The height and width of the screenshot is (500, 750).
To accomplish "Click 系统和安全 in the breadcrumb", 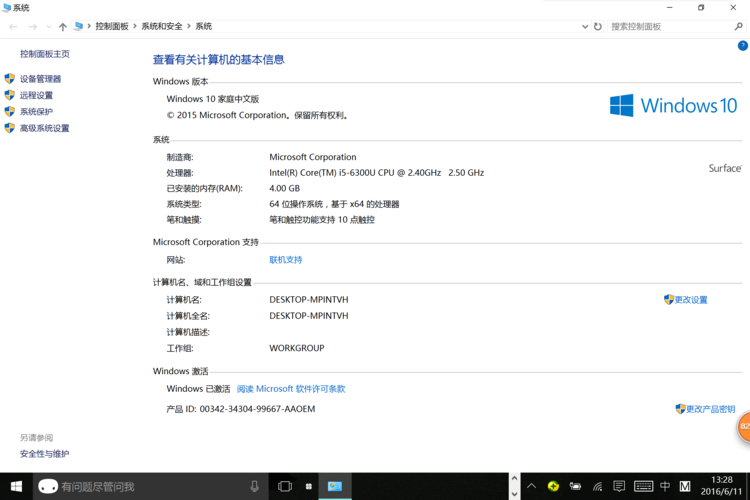I will pyautogui.click(x=162, y=26).
